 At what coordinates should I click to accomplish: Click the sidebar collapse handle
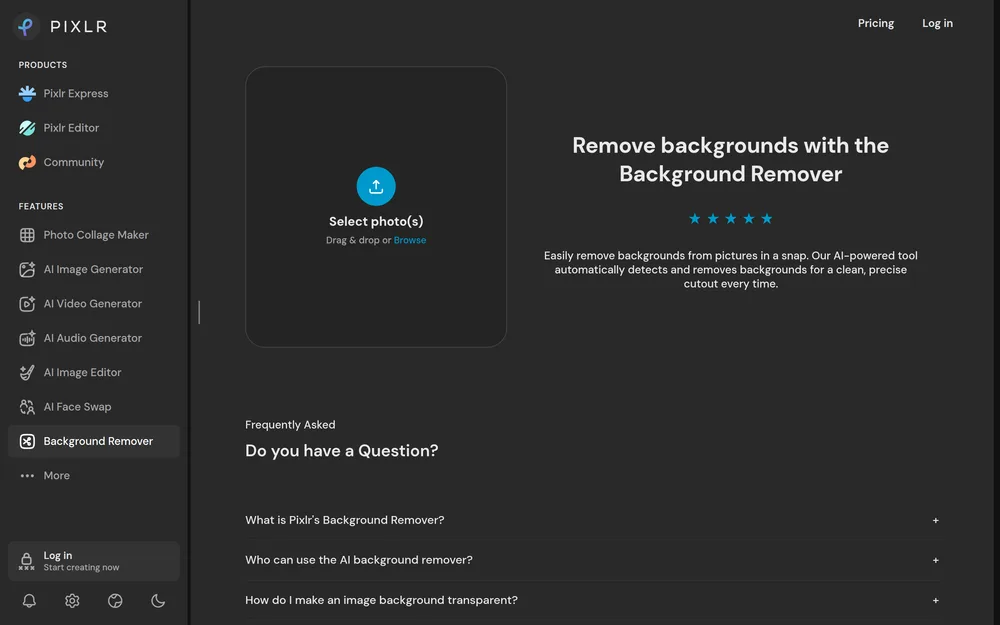tap(199, 312)
